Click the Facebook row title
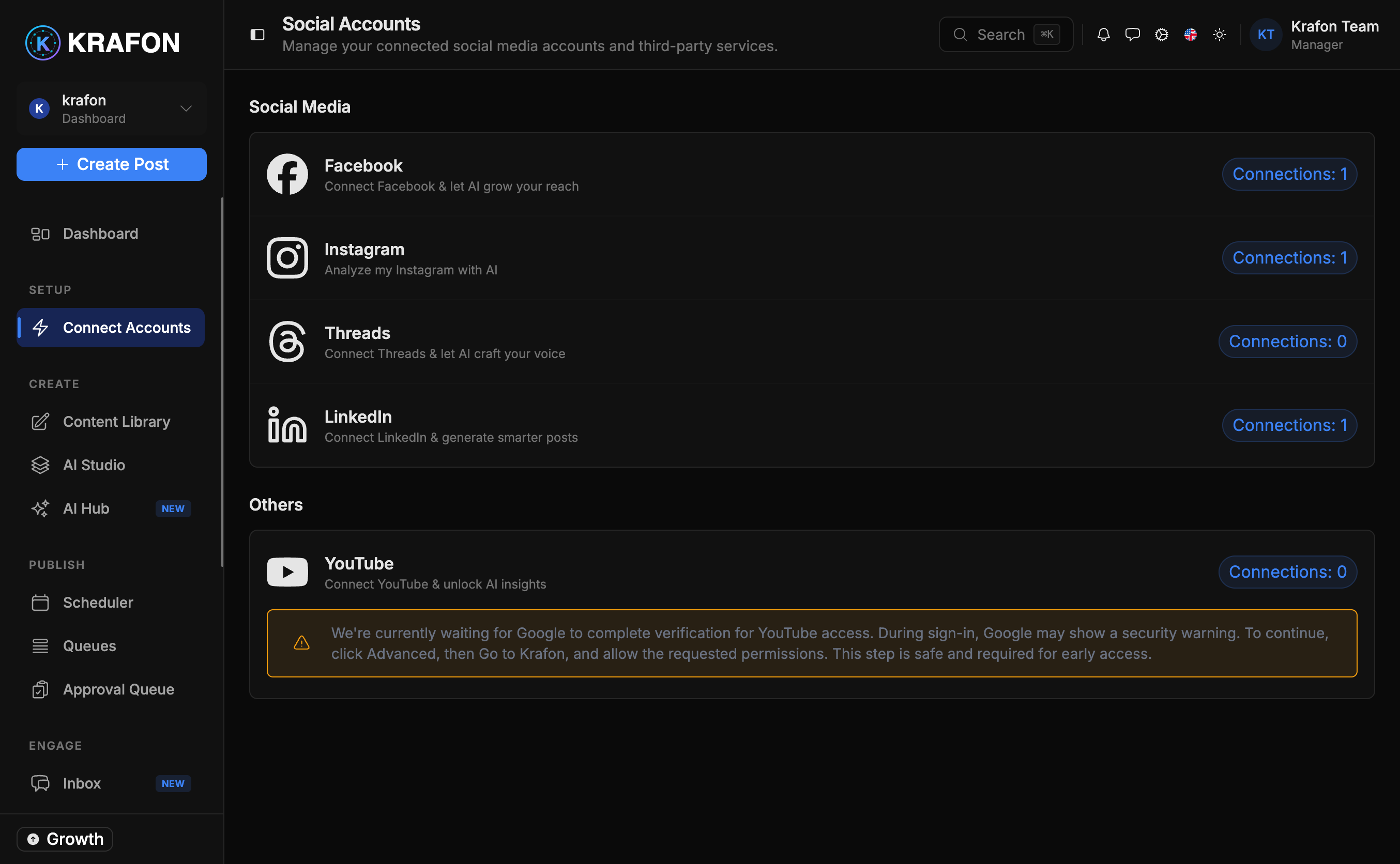This screenshot has width=1400, height=864. [363, 166]
